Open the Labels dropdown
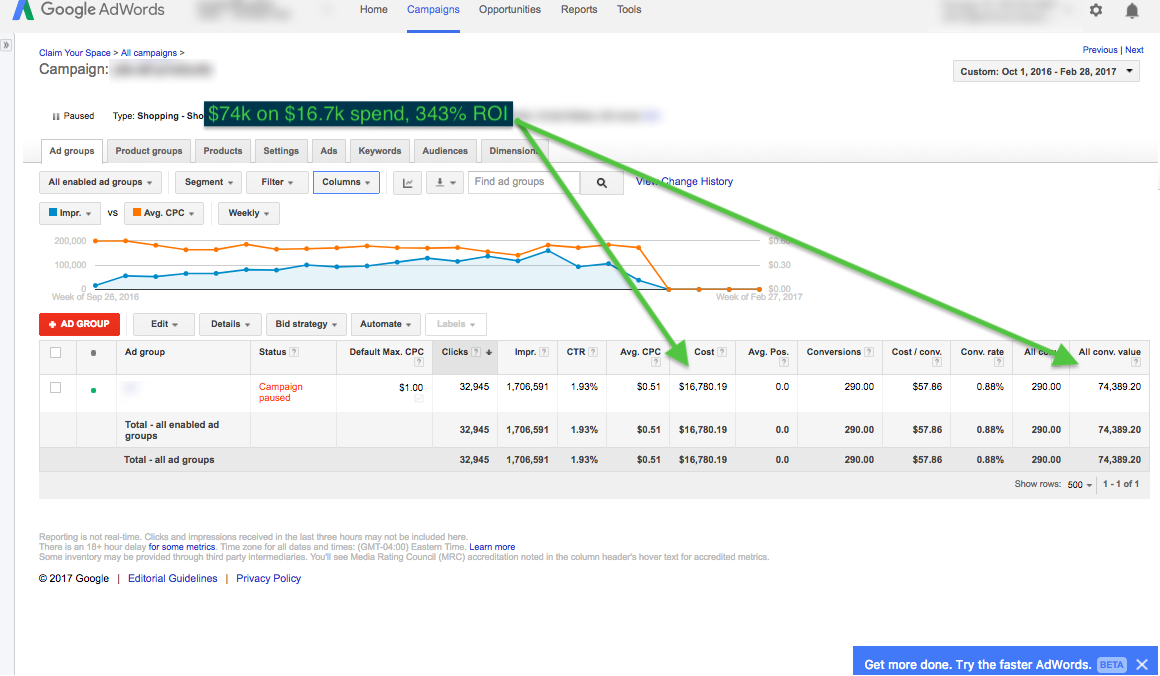 (x=456, y=324)
